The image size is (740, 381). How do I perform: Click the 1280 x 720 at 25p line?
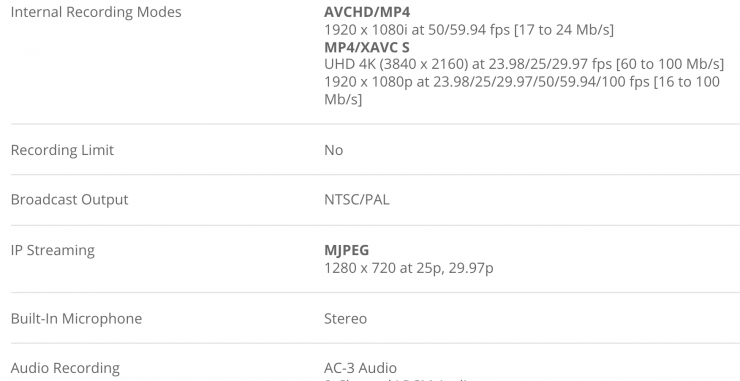pyautogui.click(x=409, y=268)
